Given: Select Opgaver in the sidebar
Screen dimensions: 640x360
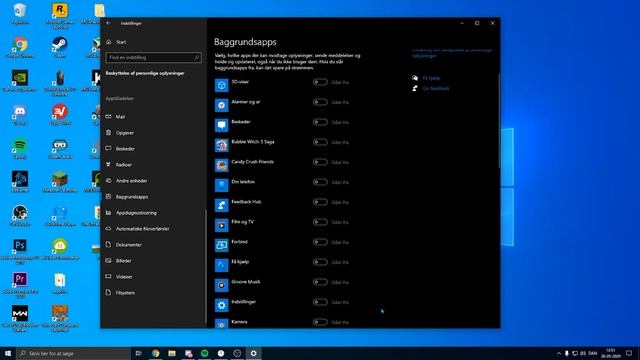Looking at the screenshot, I should (153, 133).
